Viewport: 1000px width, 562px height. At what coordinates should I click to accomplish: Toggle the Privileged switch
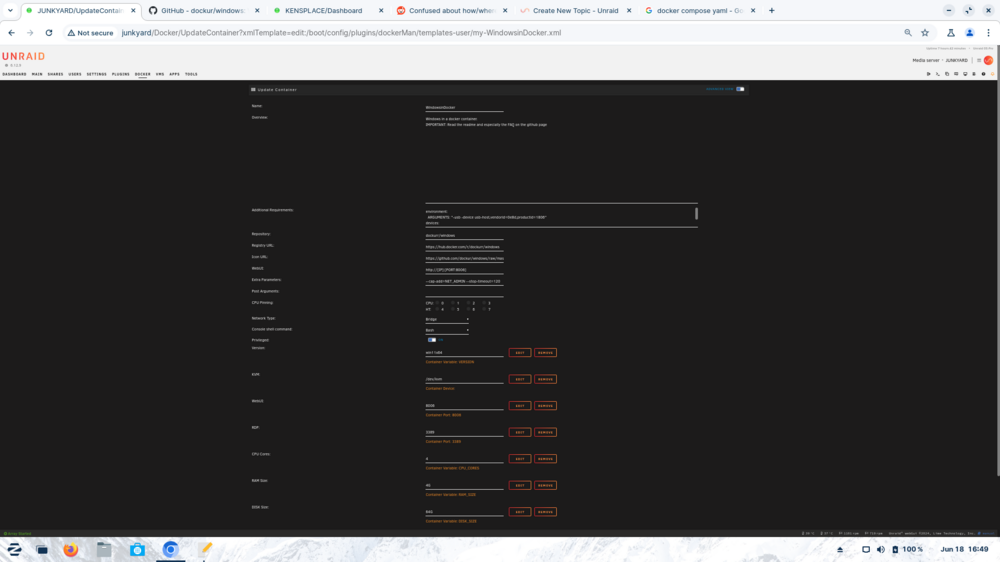point(432,340)
